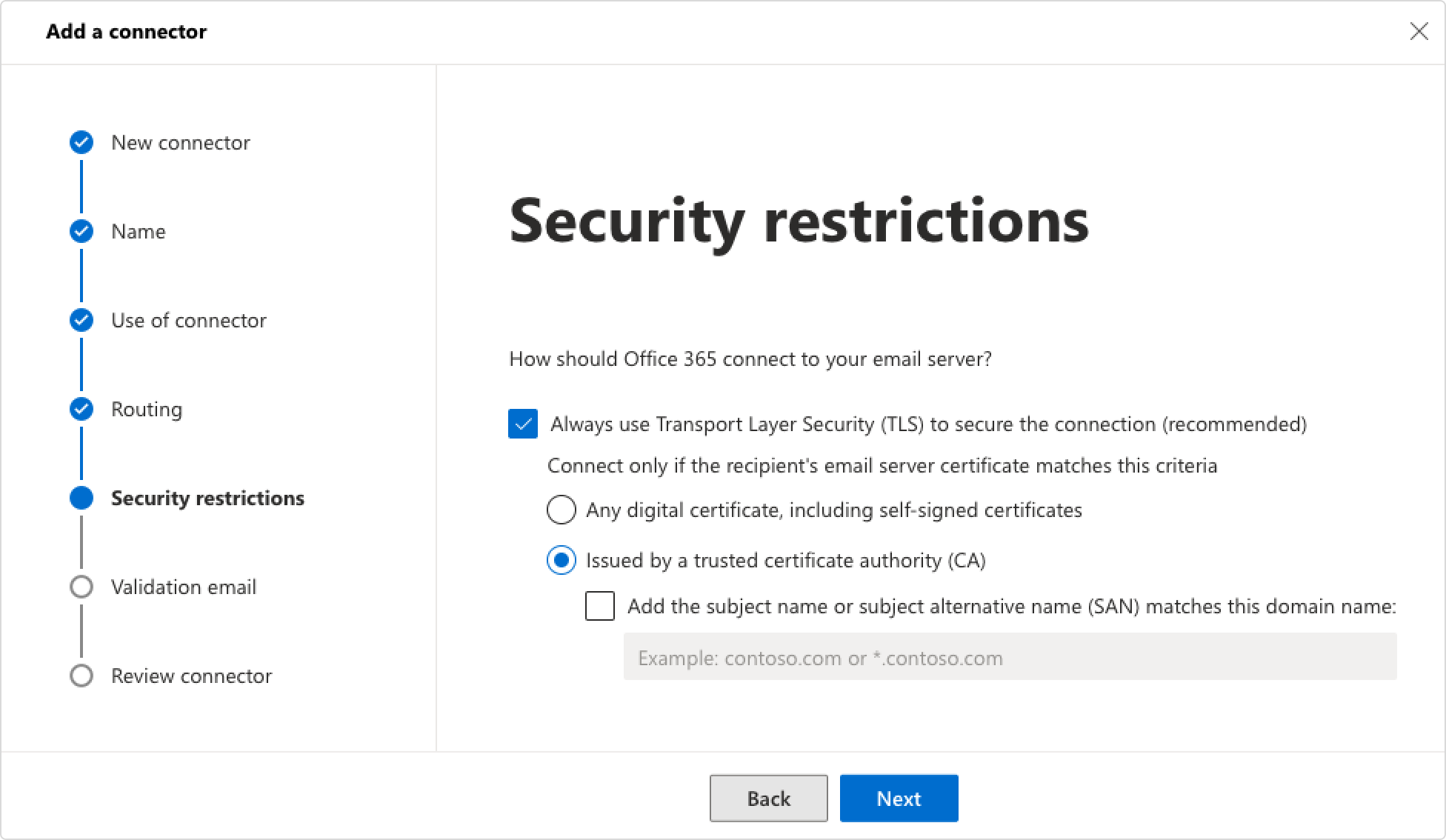The width and height of the screenshot is (1446, 840).
Task: Select Any digital certificate radio option
Action: point(562,510)
